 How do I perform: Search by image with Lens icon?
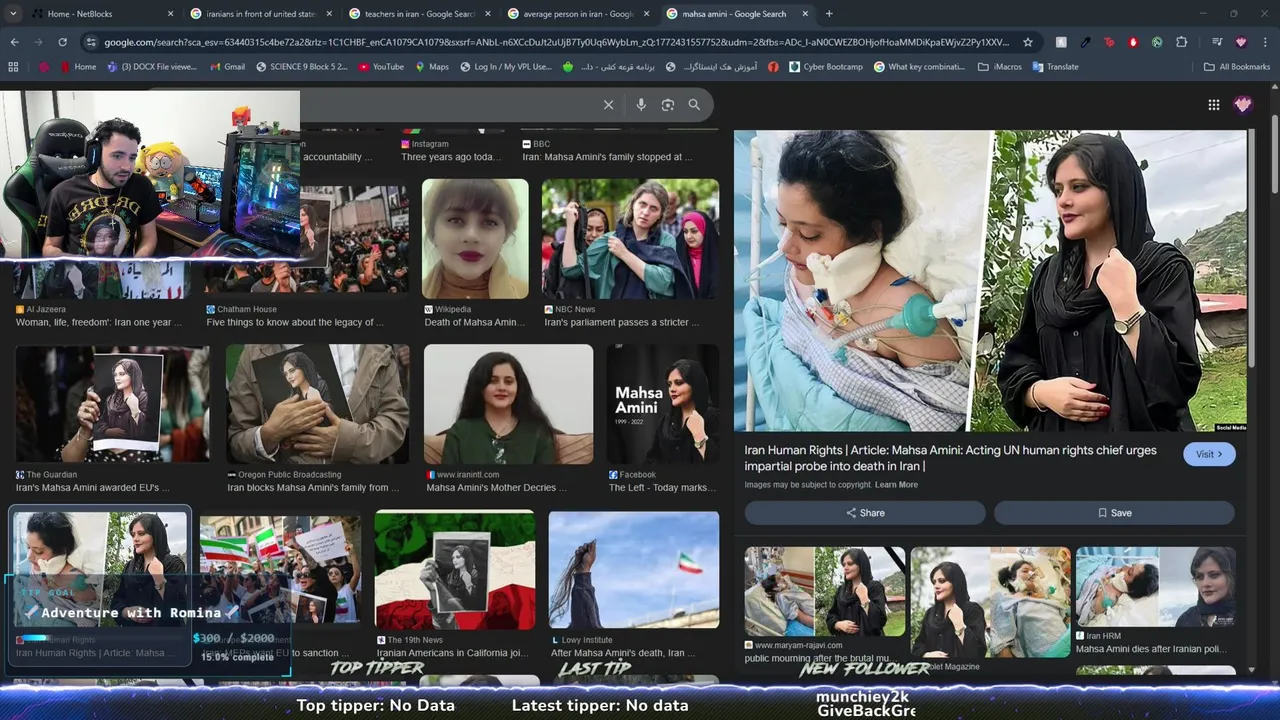668,105
